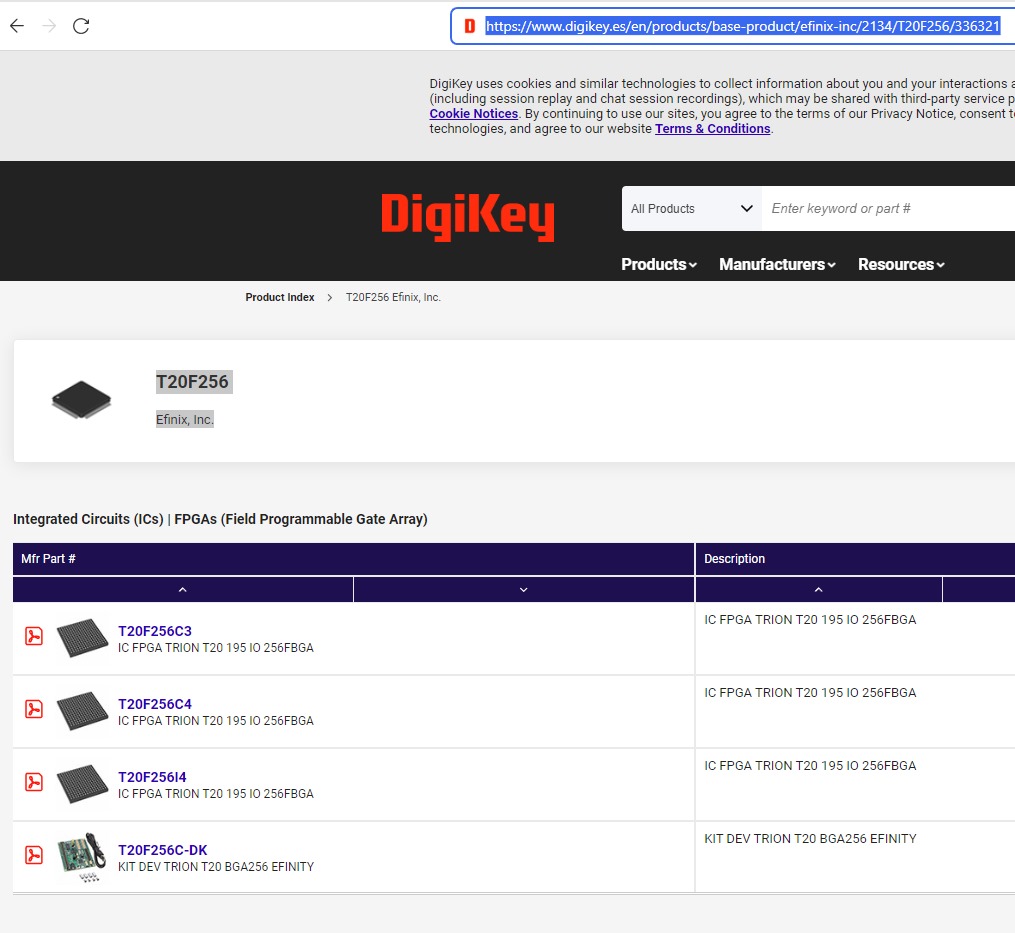Click the browser back arrow
The image size is (1015, 933).
pos(17,26)
